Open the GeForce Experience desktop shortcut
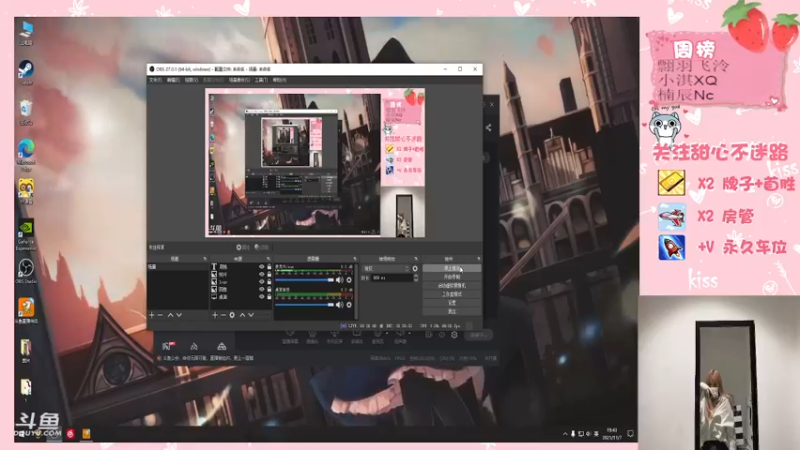This screenshot has height=450, width=800. point(26,235)
